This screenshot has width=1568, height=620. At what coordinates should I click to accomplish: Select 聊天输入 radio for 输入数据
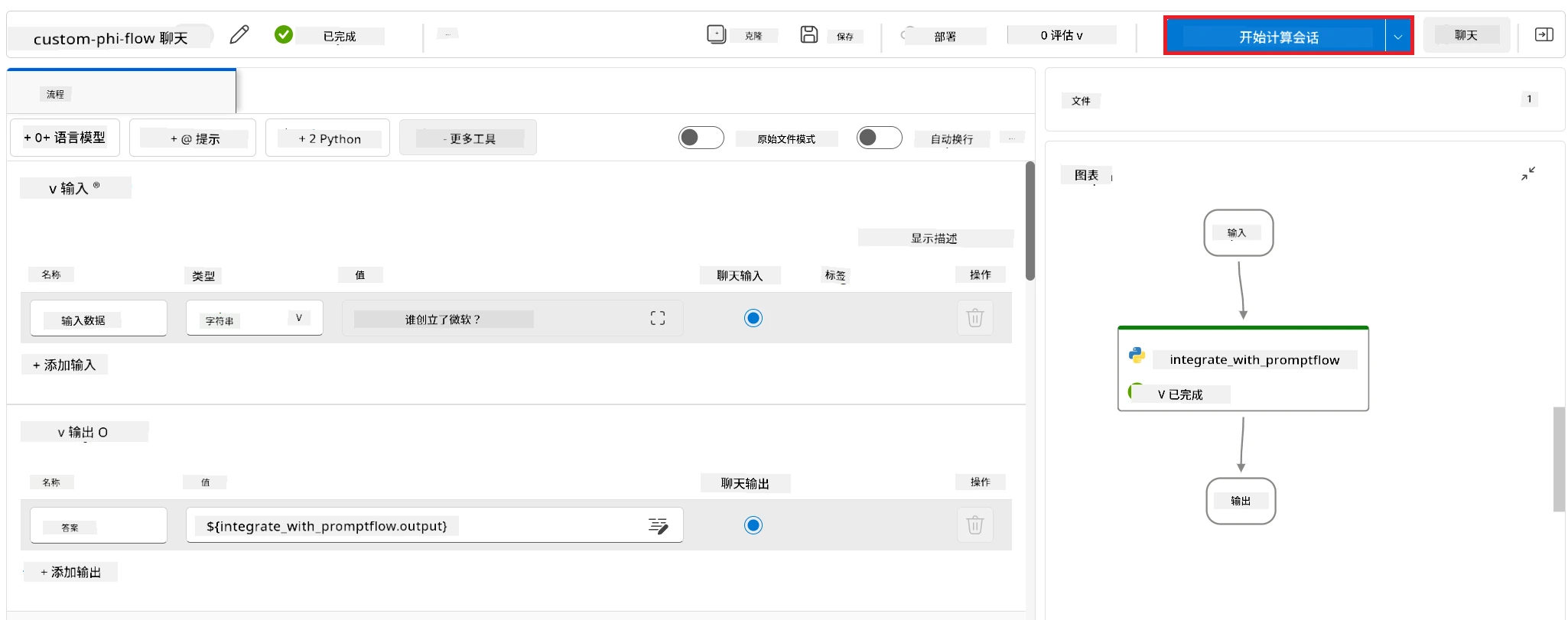[753, 318]
